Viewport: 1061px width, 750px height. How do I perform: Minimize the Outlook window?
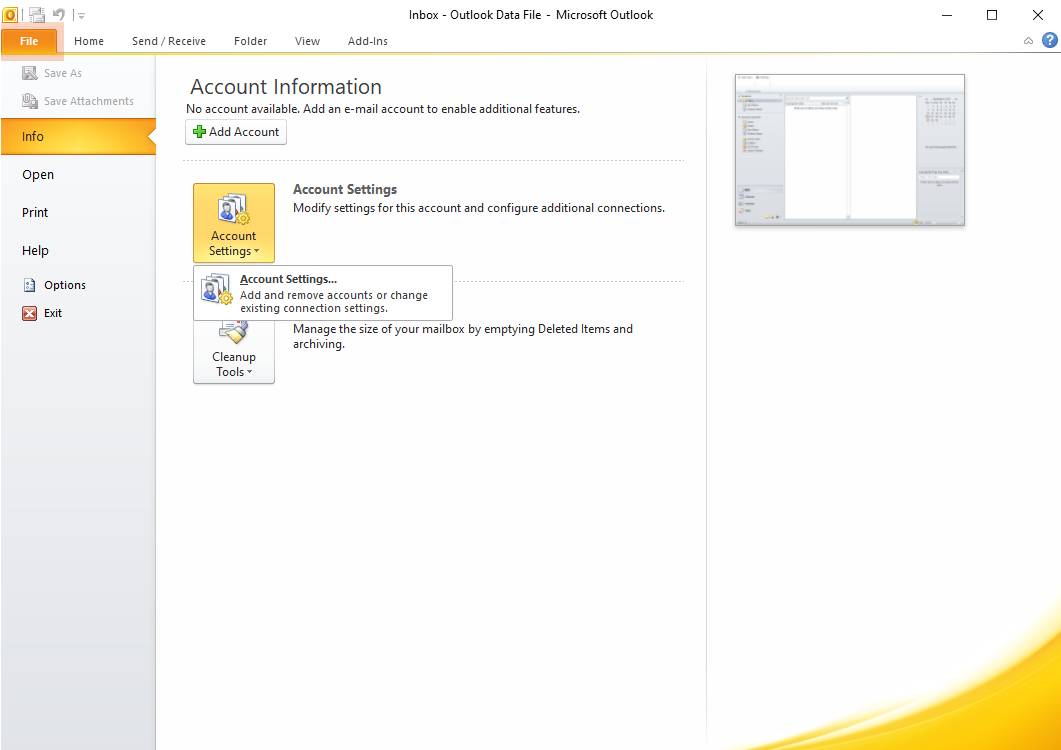(947, 15)
